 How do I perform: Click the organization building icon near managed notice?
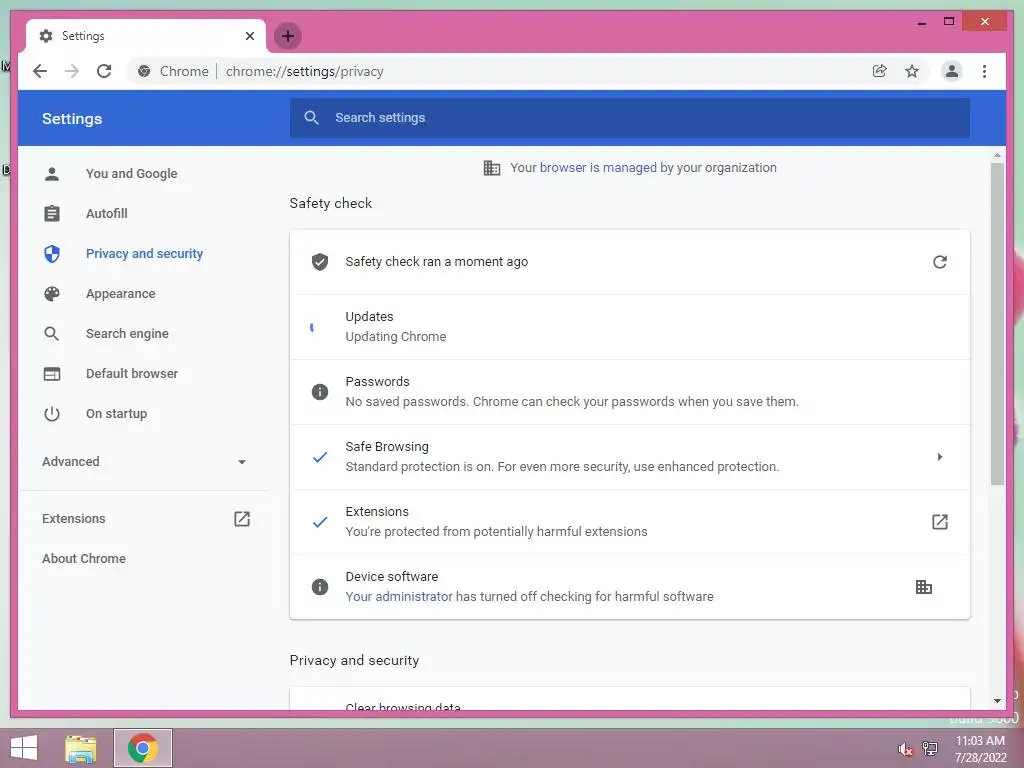[492, 168]
